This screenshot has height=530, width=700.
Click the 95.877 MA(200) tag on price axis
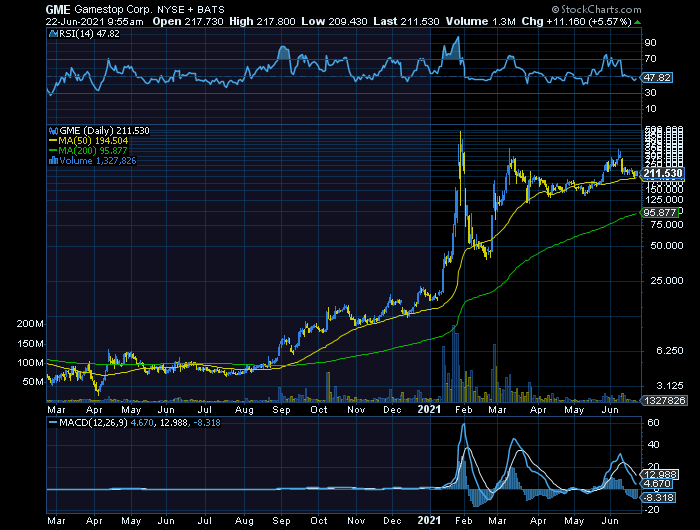click(x=660, y=213)
